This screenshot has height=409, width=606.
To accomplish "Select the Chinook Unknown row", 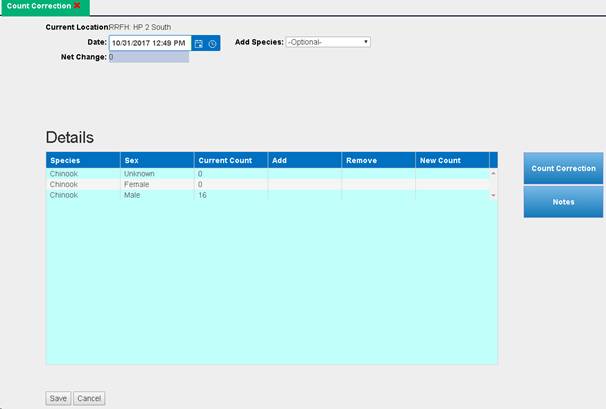I will [82, 174].
